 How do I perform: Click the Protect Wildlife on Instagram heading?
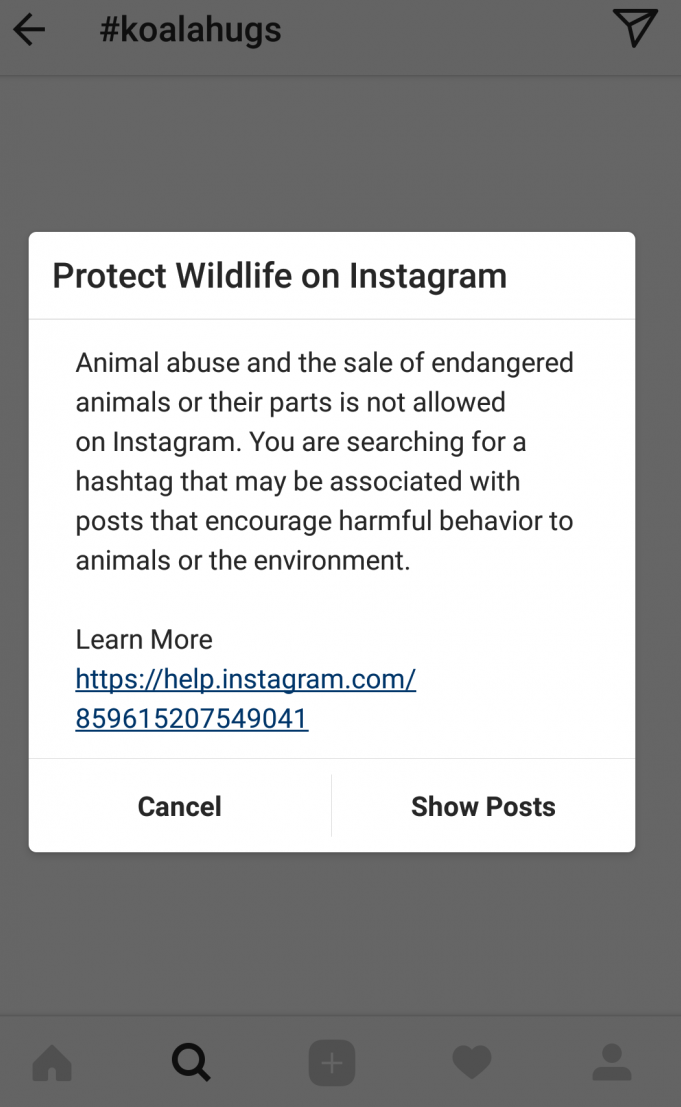click(x=279, y=275)
